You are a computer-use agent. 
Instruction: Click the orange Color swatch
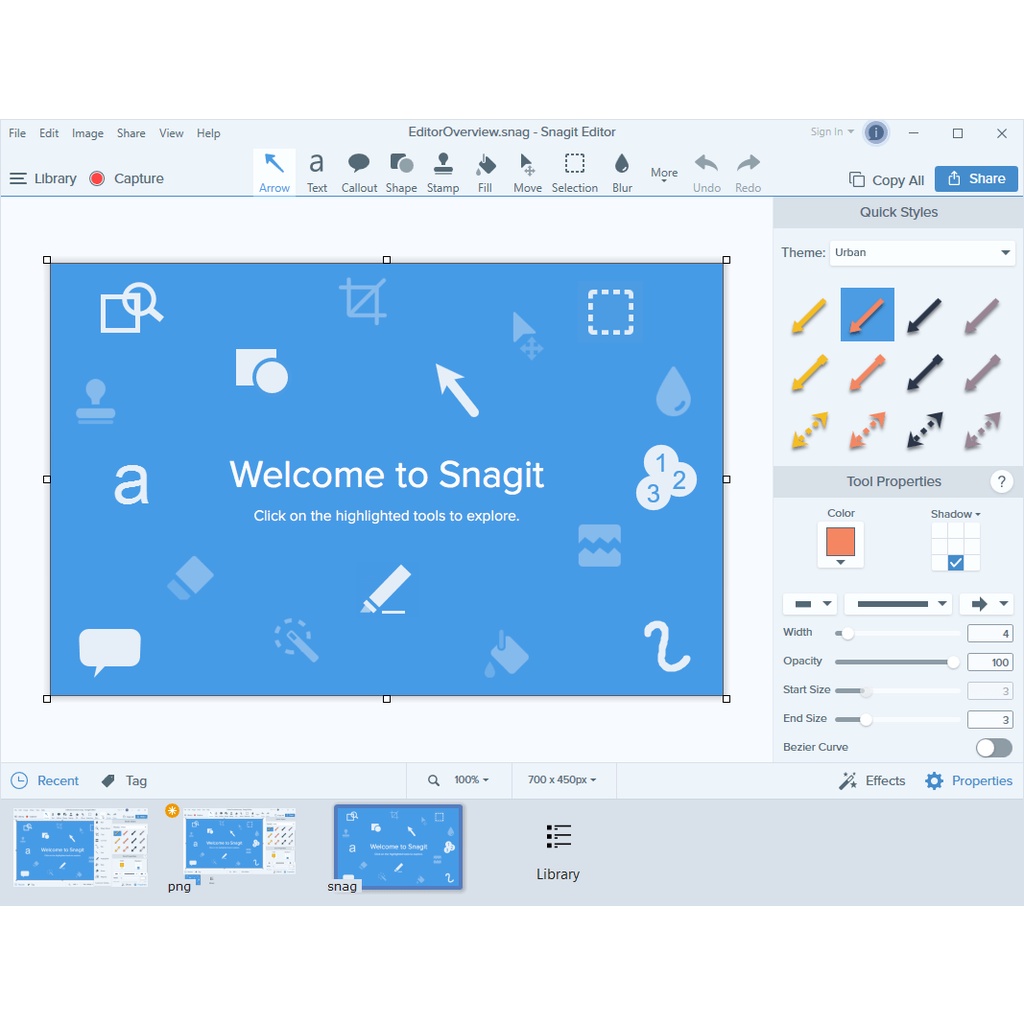click(x=840, y=542)
